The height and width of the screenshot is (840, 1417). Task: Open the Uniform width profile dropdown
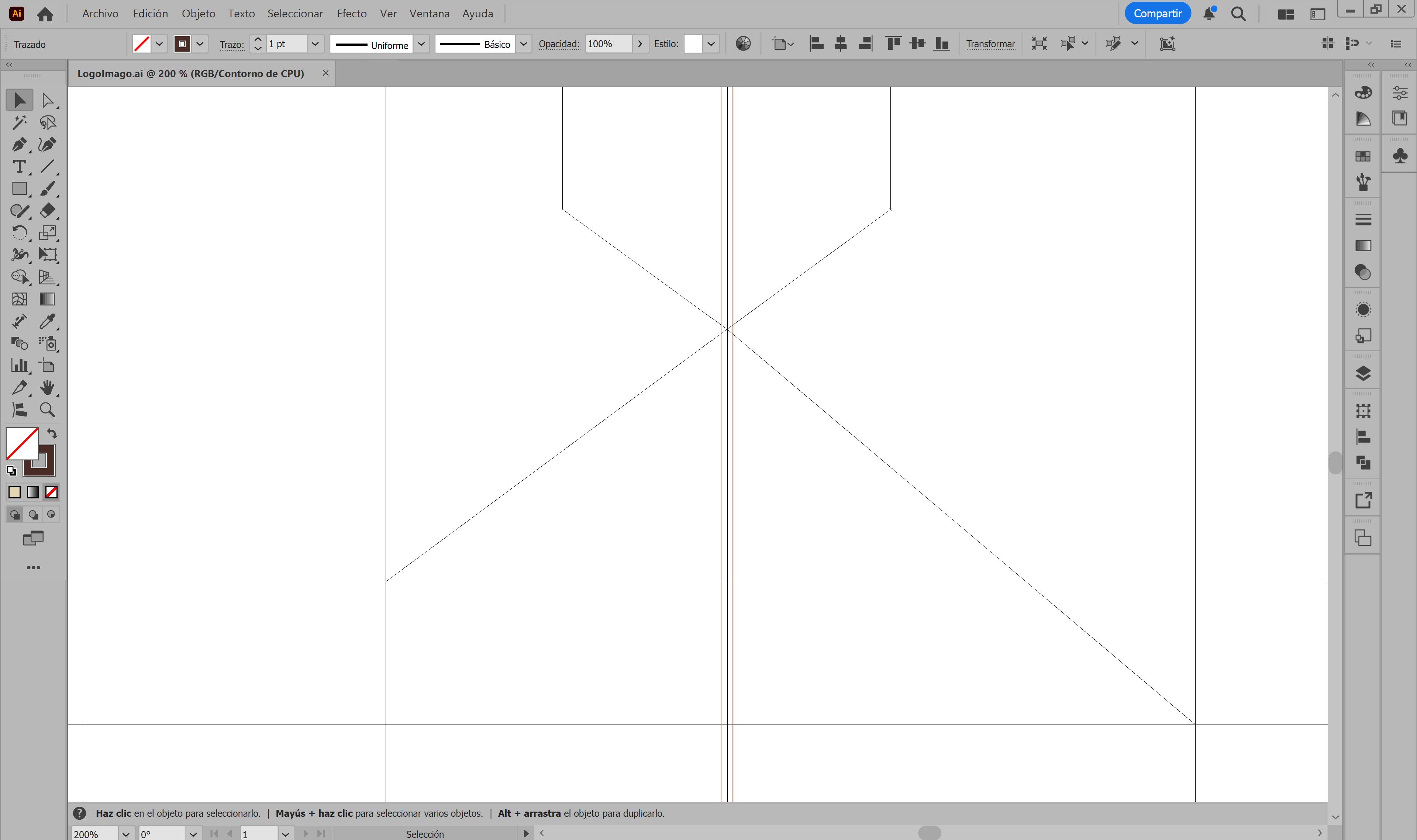[x=421, y=44]
